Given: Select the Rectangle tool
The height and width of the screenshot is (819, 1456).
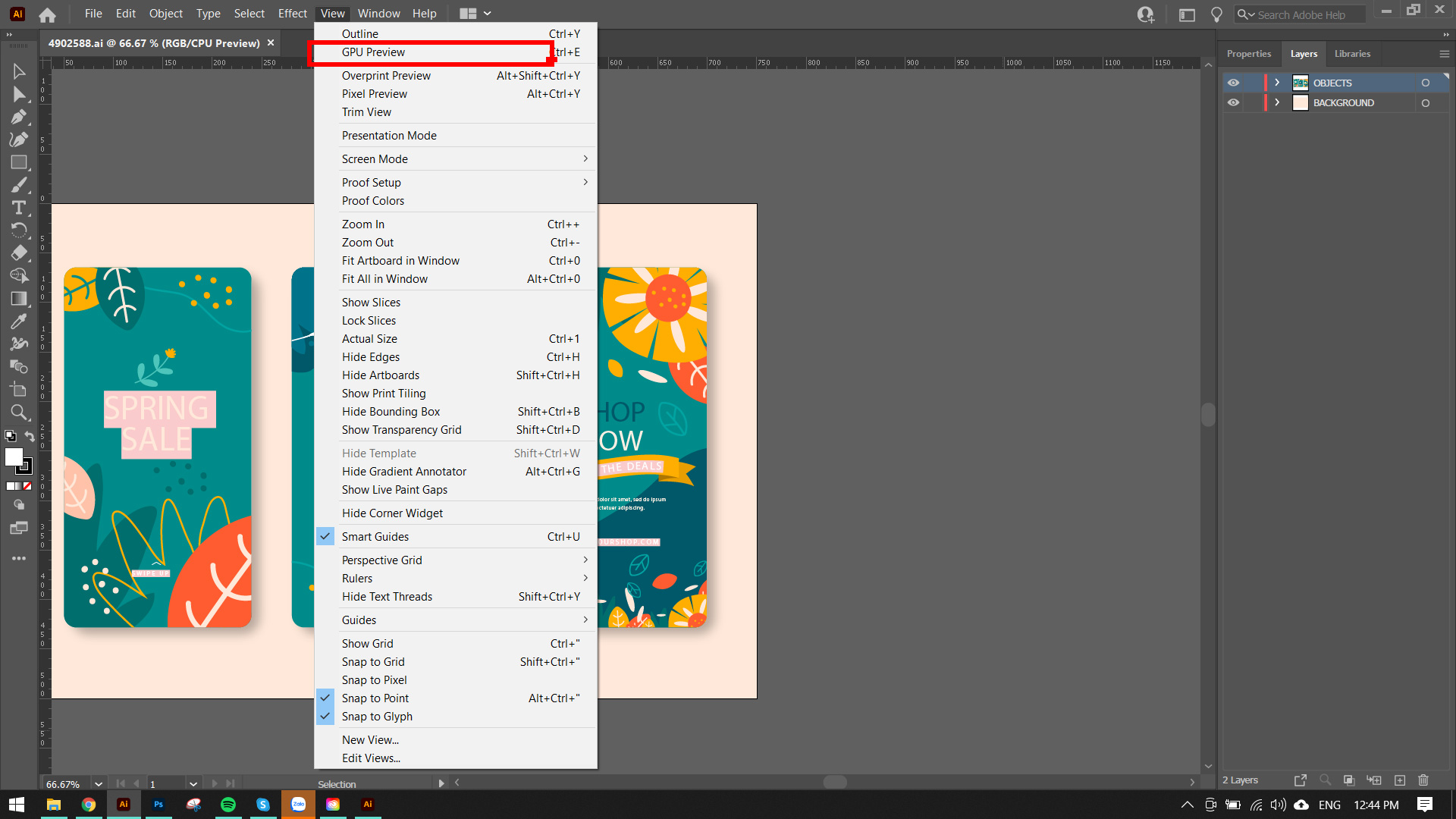Looking at the screenshot, I should (x=19, y=162).
